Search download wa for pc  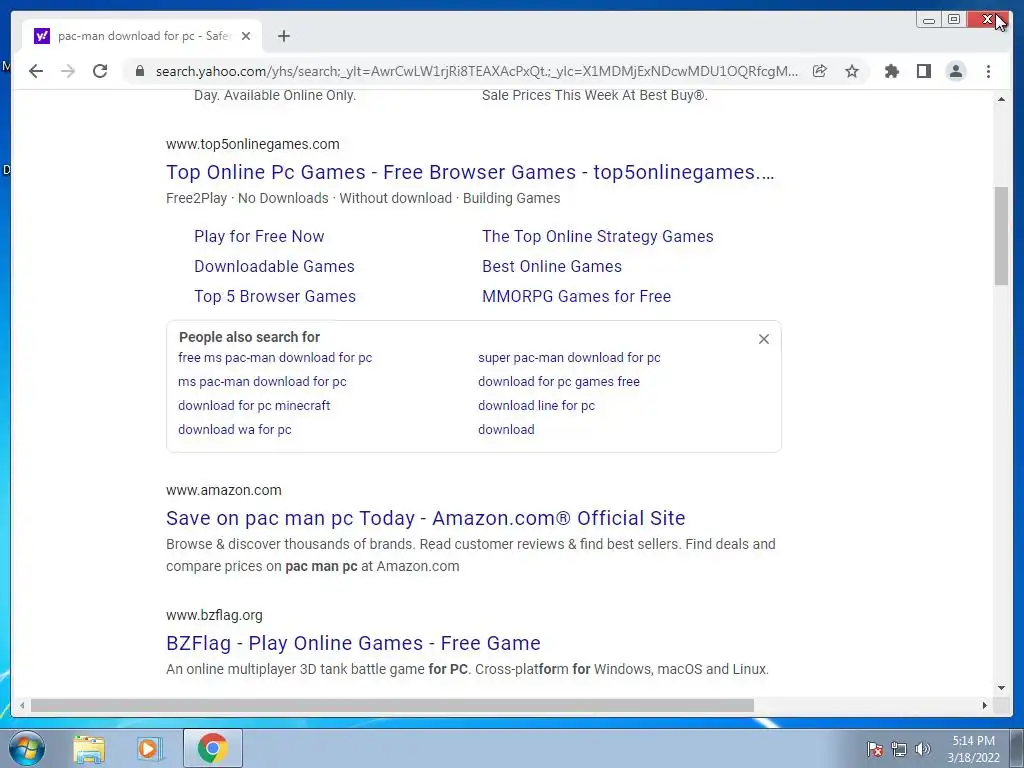pos(234,430)
